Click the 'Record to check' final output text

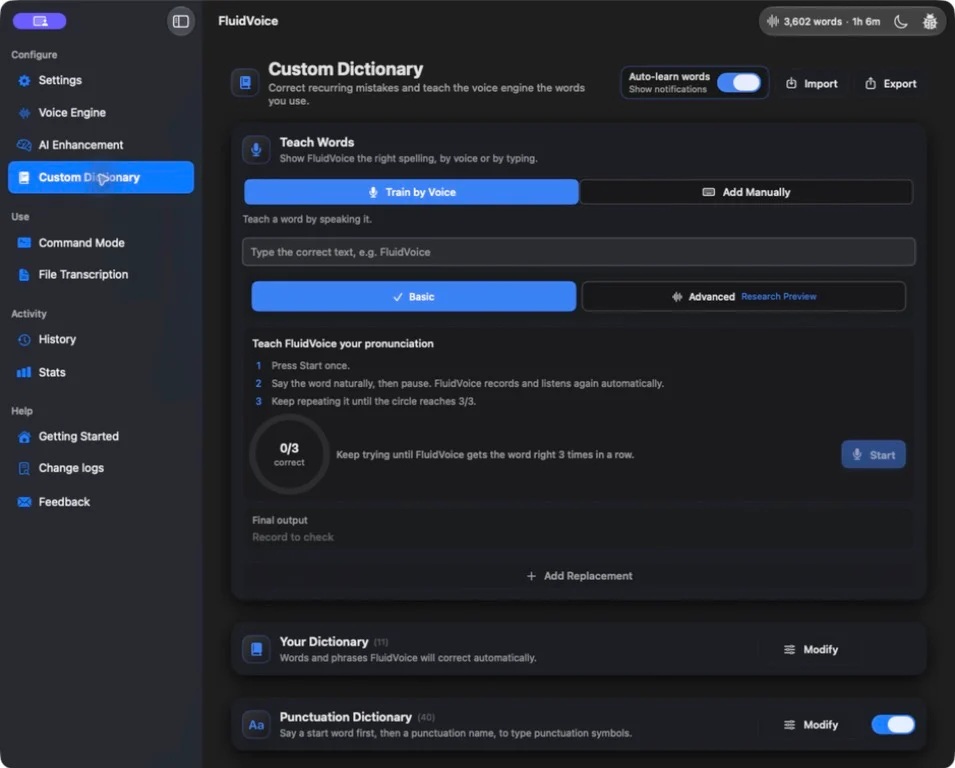click(293, 537)
